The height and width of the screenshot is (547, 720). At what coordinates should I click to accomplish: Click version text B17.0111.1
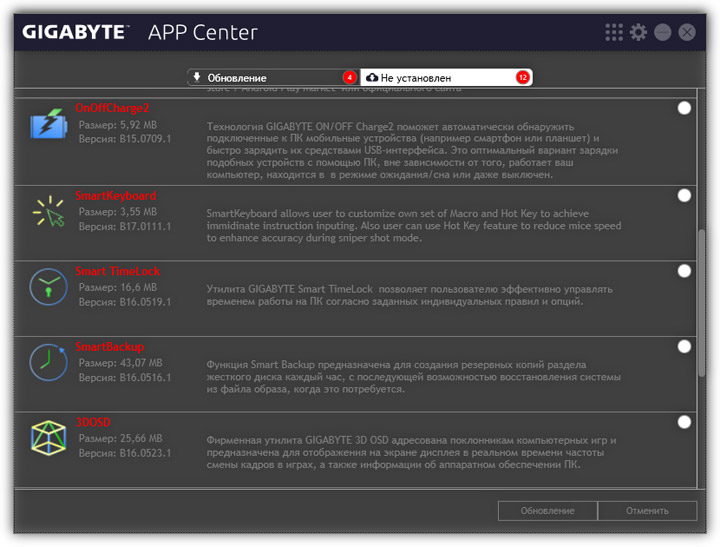click(145, 227)
